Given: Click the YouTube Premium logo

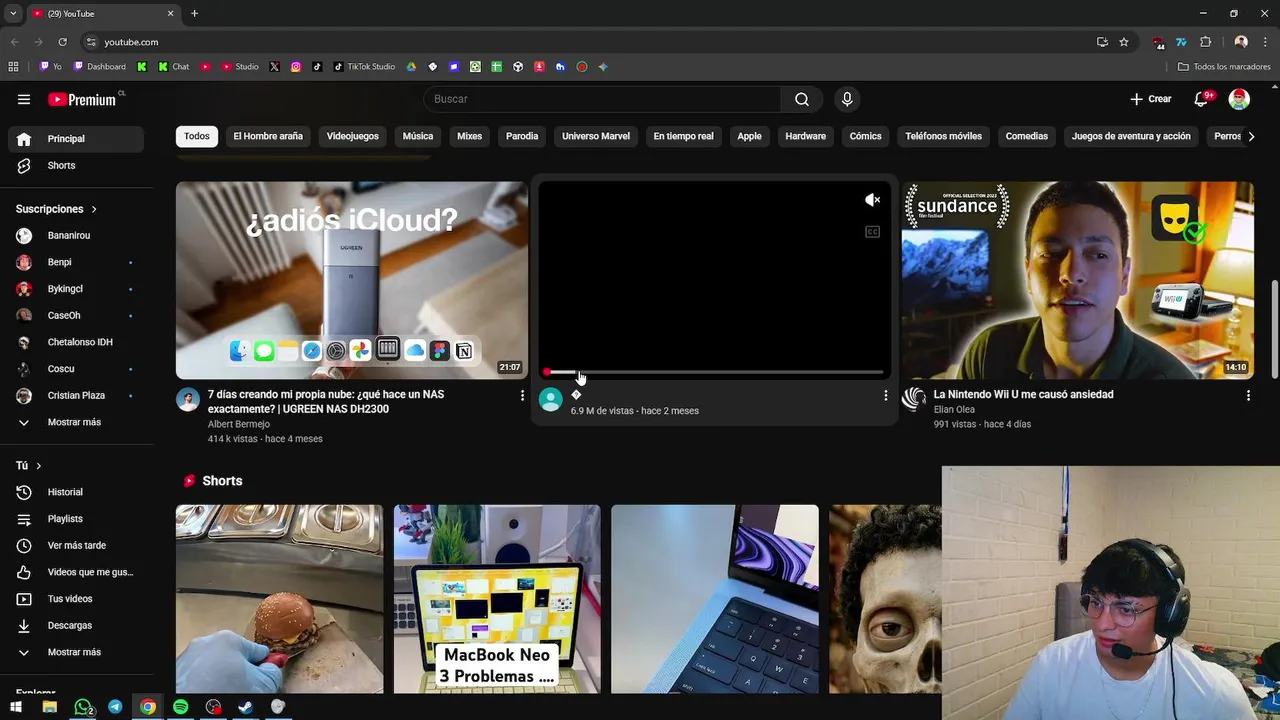Looking at the screenshot, I should (83, 99).
